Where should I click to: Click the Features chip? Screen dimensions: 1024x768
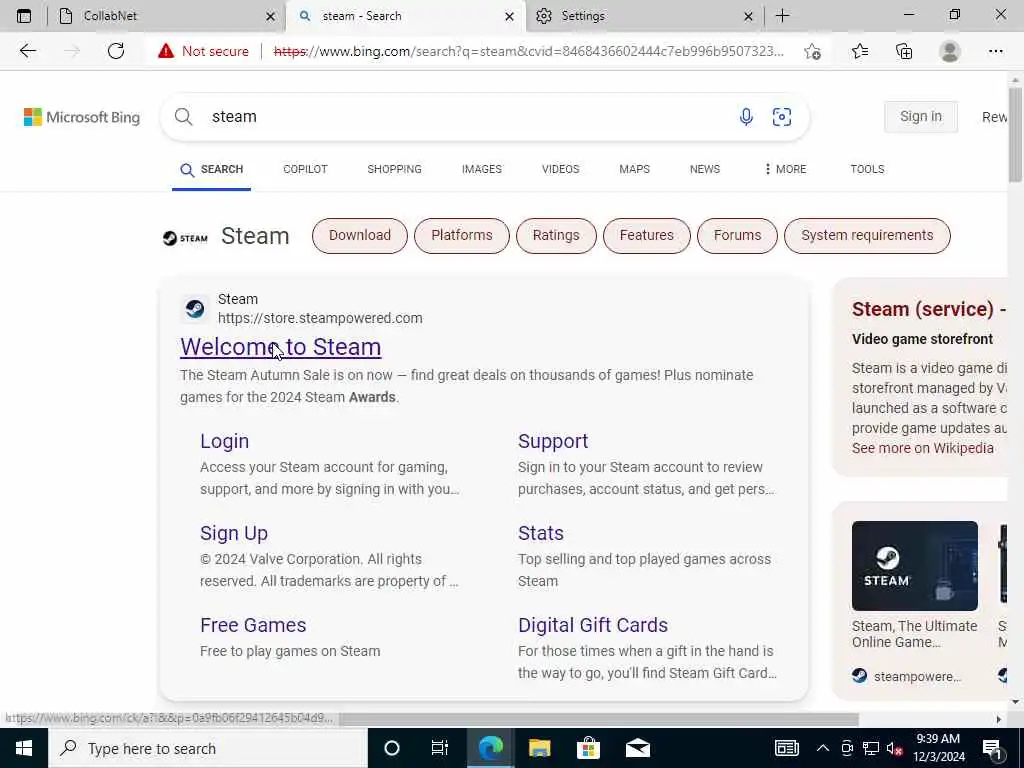click(647, 236)
